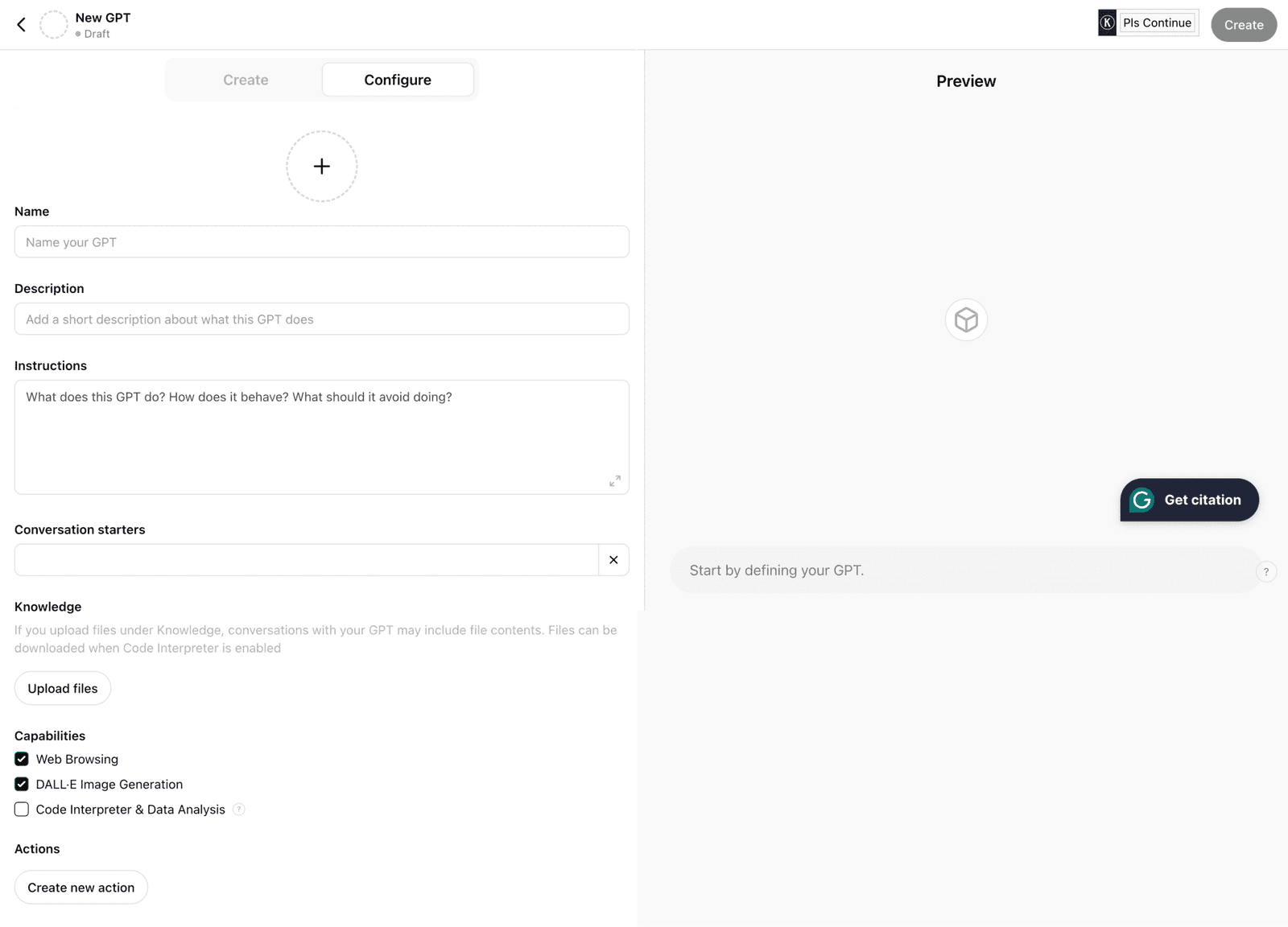Click the draft GPT avatar circle

pyautogui.click(x=54, y=25)
